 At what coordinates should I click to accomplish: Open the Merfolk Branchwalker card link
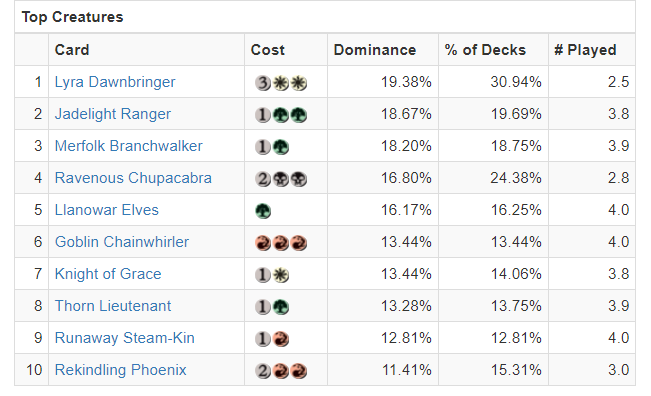(129, 146)
